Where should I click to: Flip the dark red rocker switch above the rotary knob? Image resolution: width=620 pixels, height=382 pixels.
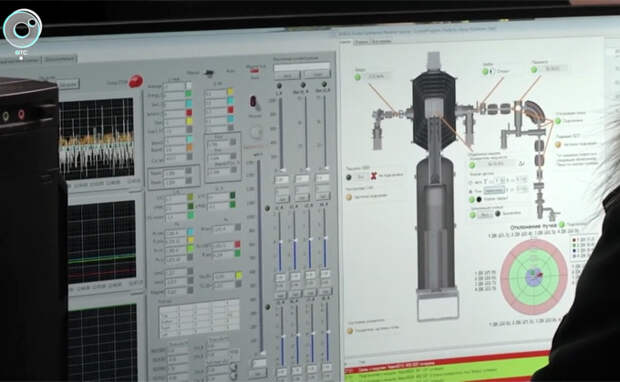tap(254, 102)
